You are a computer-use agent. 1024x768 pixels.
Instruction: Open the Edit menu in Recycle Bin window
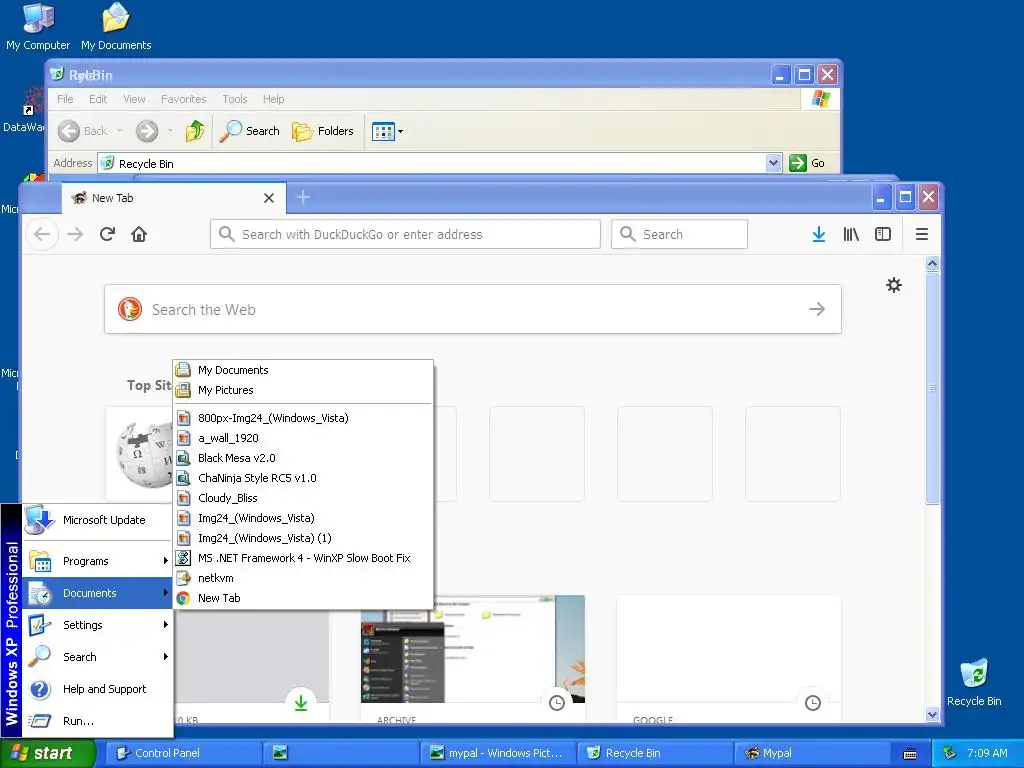98,99
